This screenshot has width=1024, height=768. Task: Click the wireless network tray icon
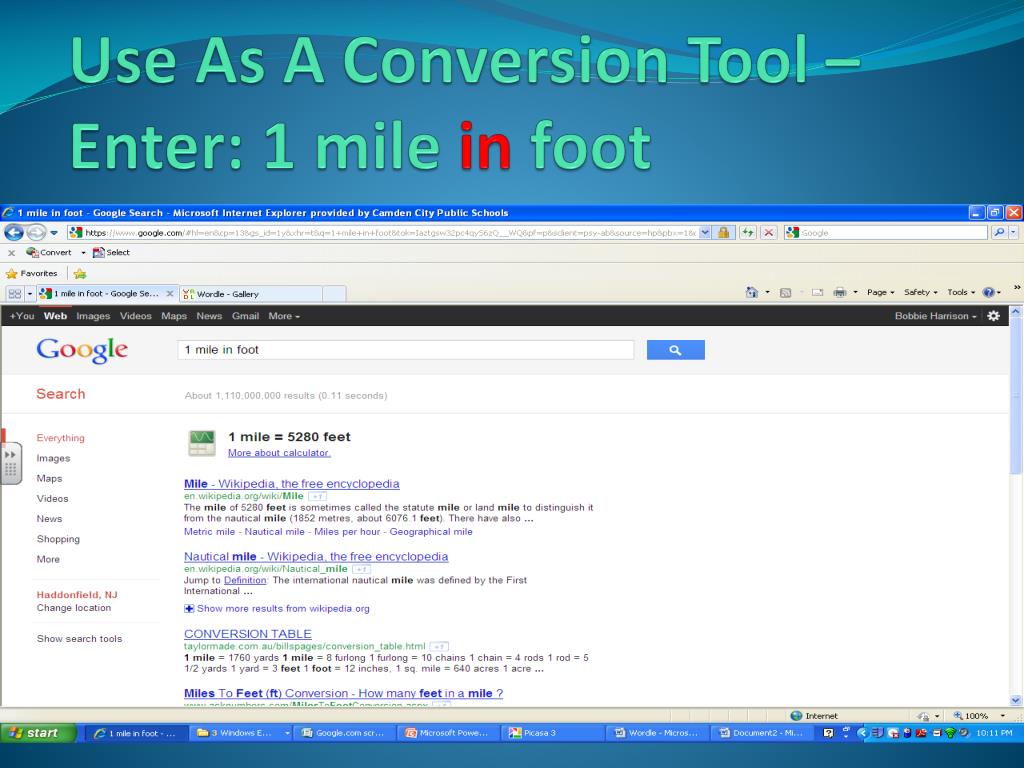(950, 733)
